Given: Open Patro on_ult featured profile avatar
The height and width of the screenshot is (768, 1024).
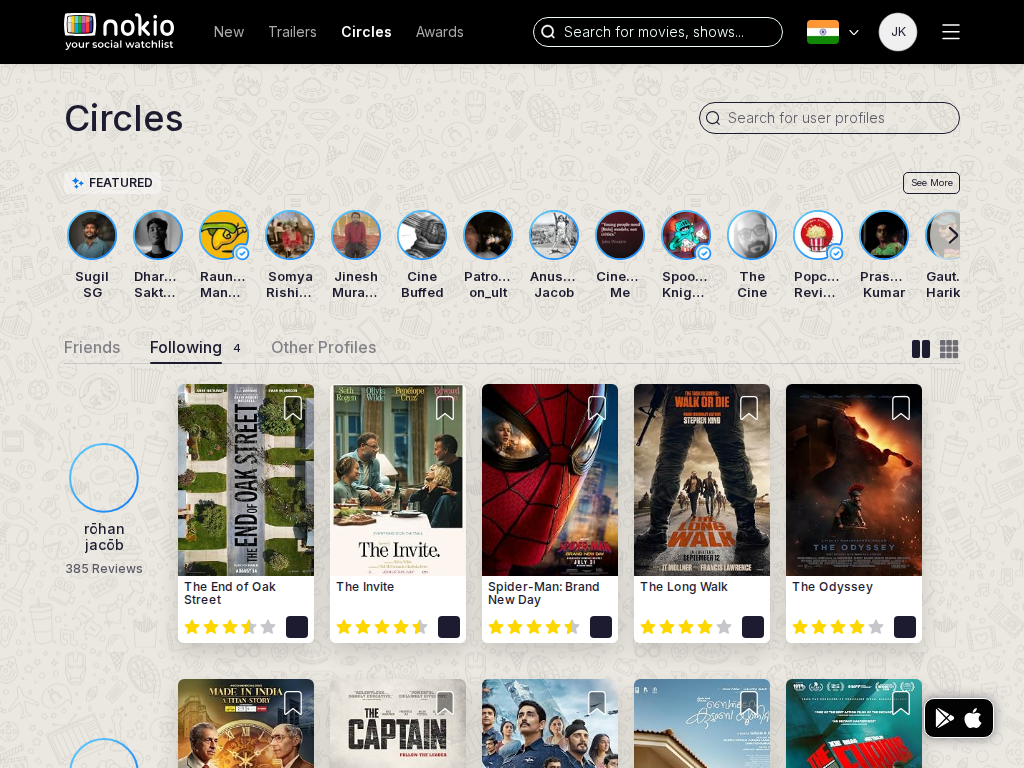Looking at the screenshot, I should pos(488,235).
